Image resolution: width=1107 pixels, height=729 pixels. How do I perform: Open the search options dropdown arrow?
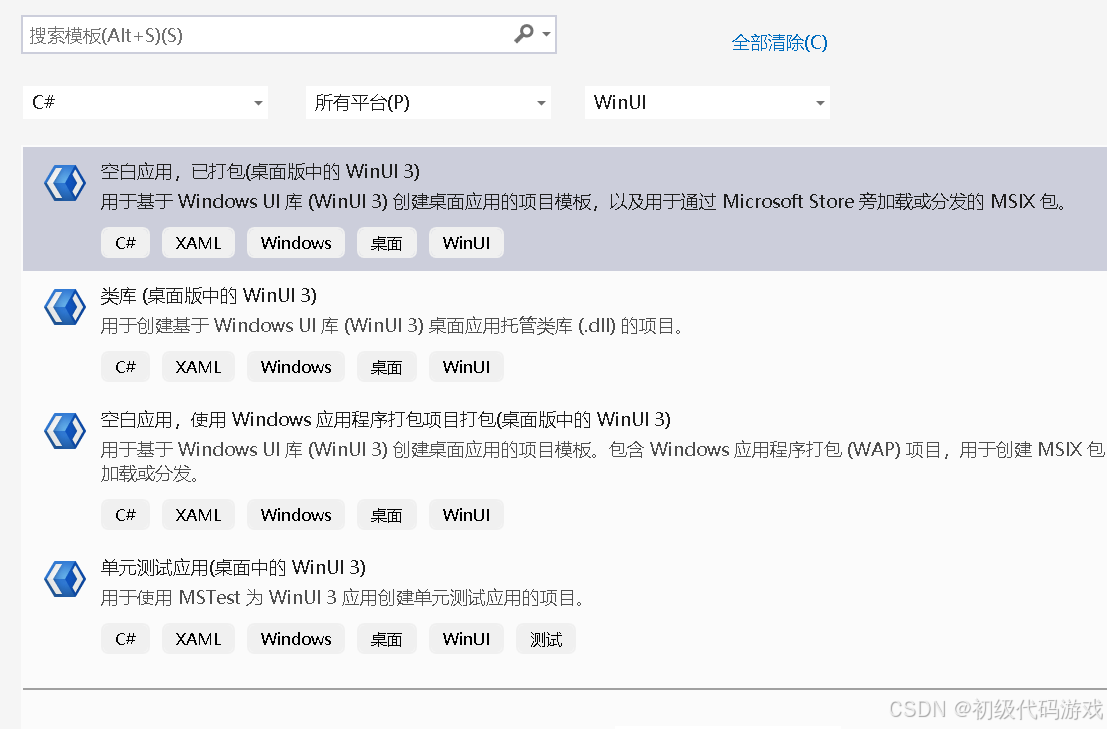(546, 34)
